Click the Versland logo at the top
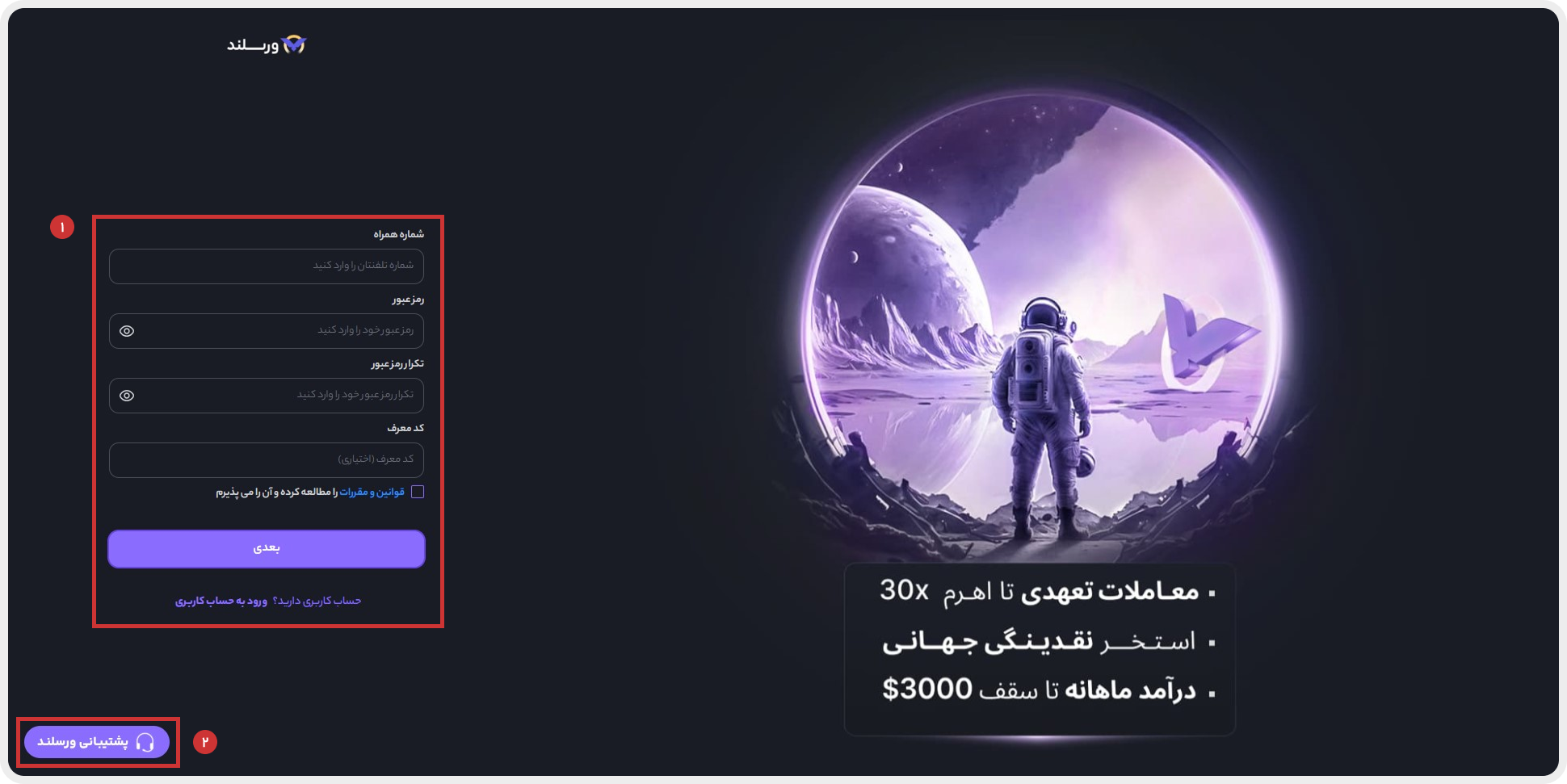 tap(267, 44)
